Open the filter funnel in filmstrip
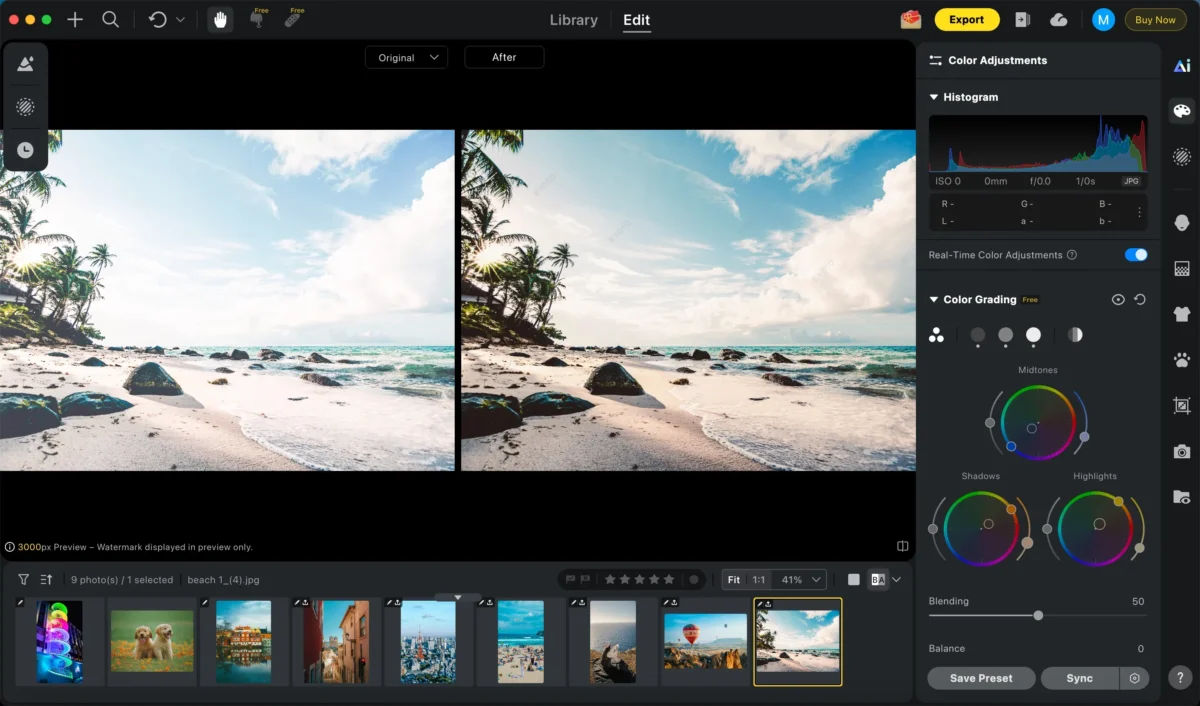 (x=24, y=579)
